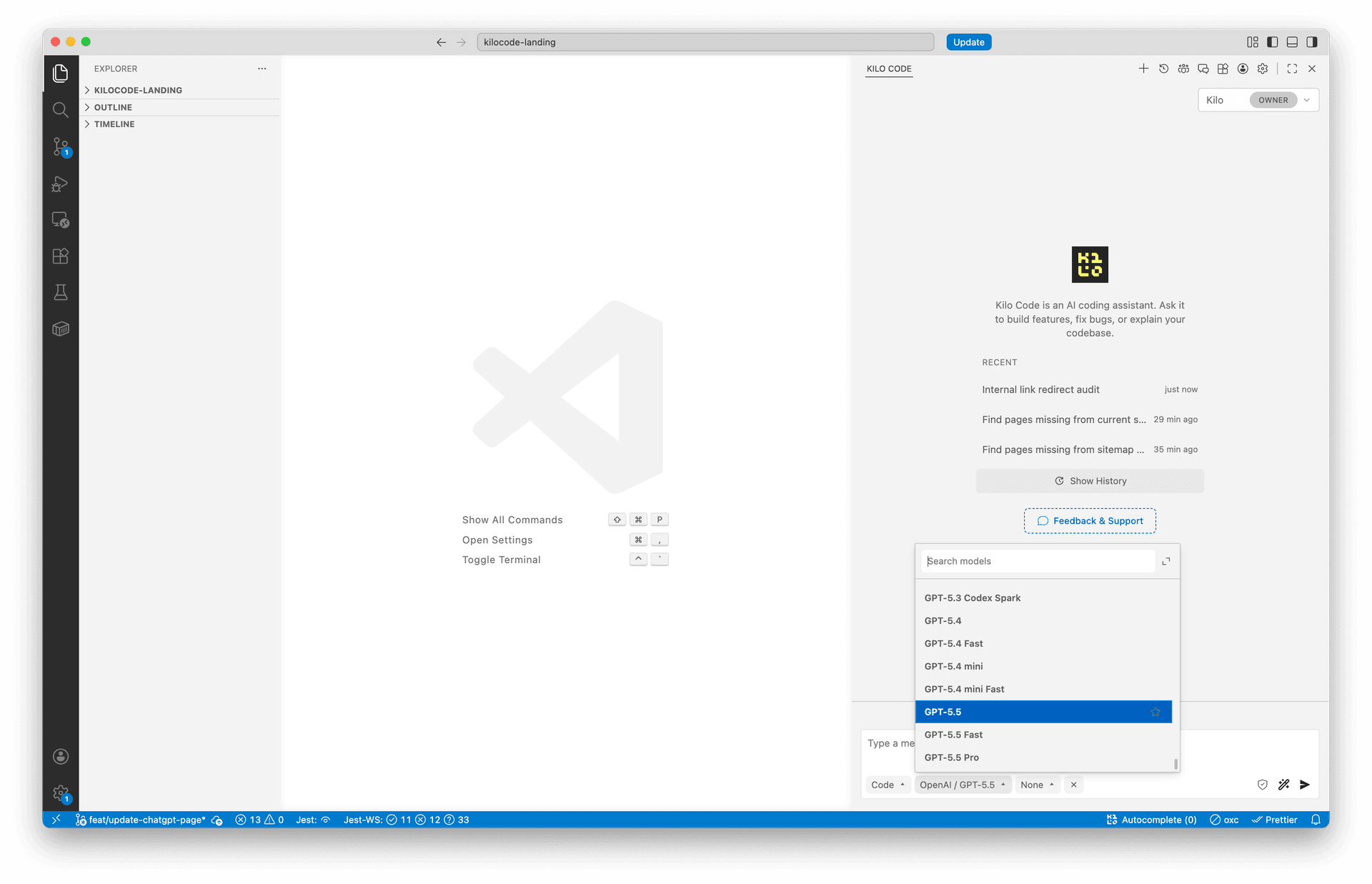Image resolution: width=1372 pixels, height=884 pixels.
Task: Publish changes with the cloud sync icon
Action: (217, 820)
